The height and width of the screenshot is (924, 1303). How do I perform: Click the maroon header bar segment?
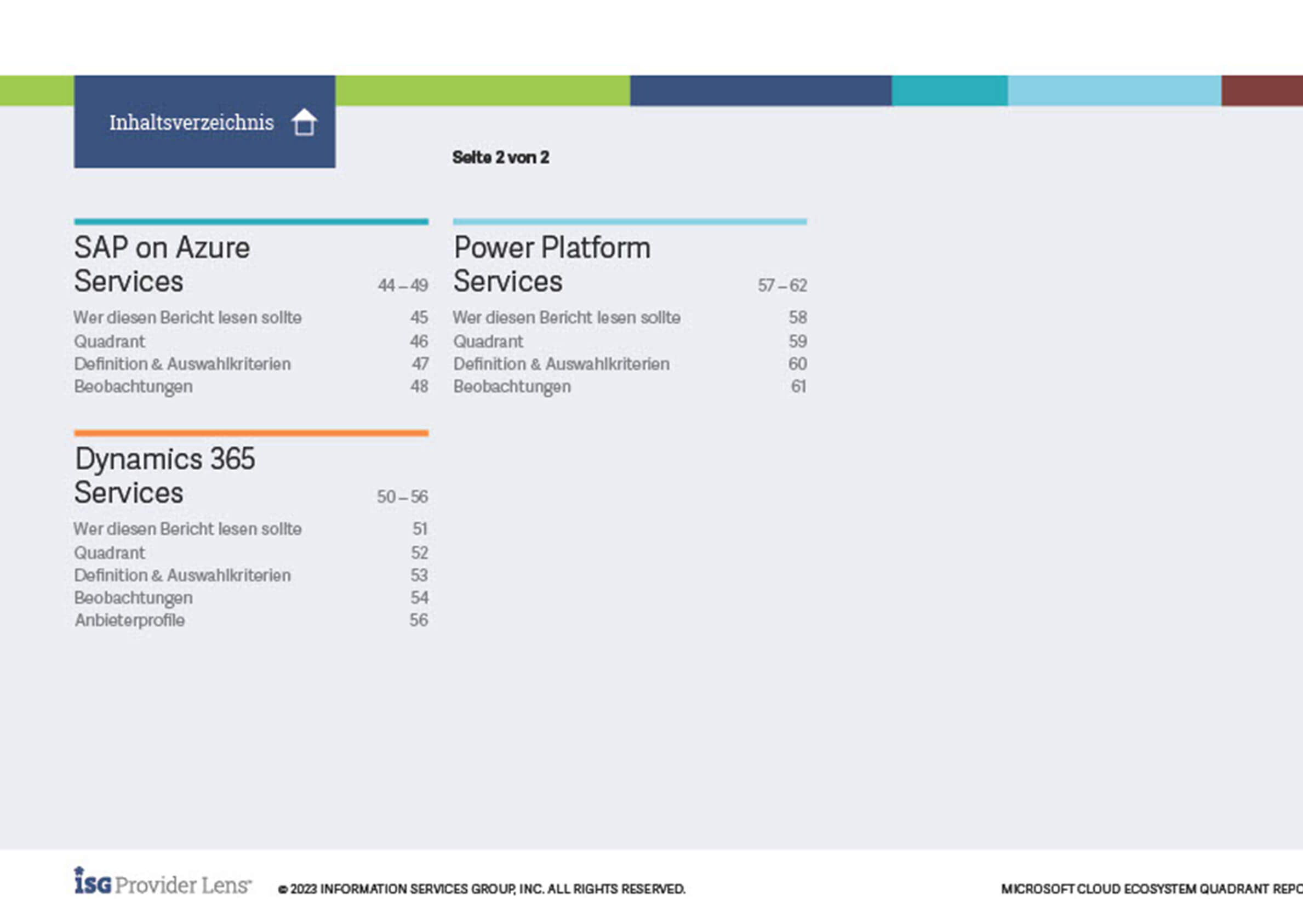[x=1262, y=90]
